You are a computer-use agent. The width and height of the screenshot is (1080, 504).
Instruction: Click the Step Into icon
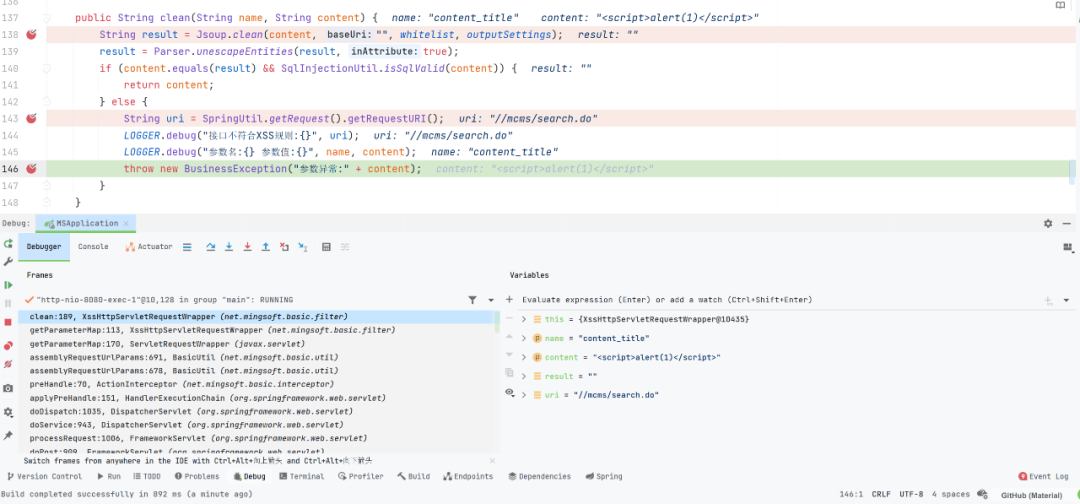(229, 246)
